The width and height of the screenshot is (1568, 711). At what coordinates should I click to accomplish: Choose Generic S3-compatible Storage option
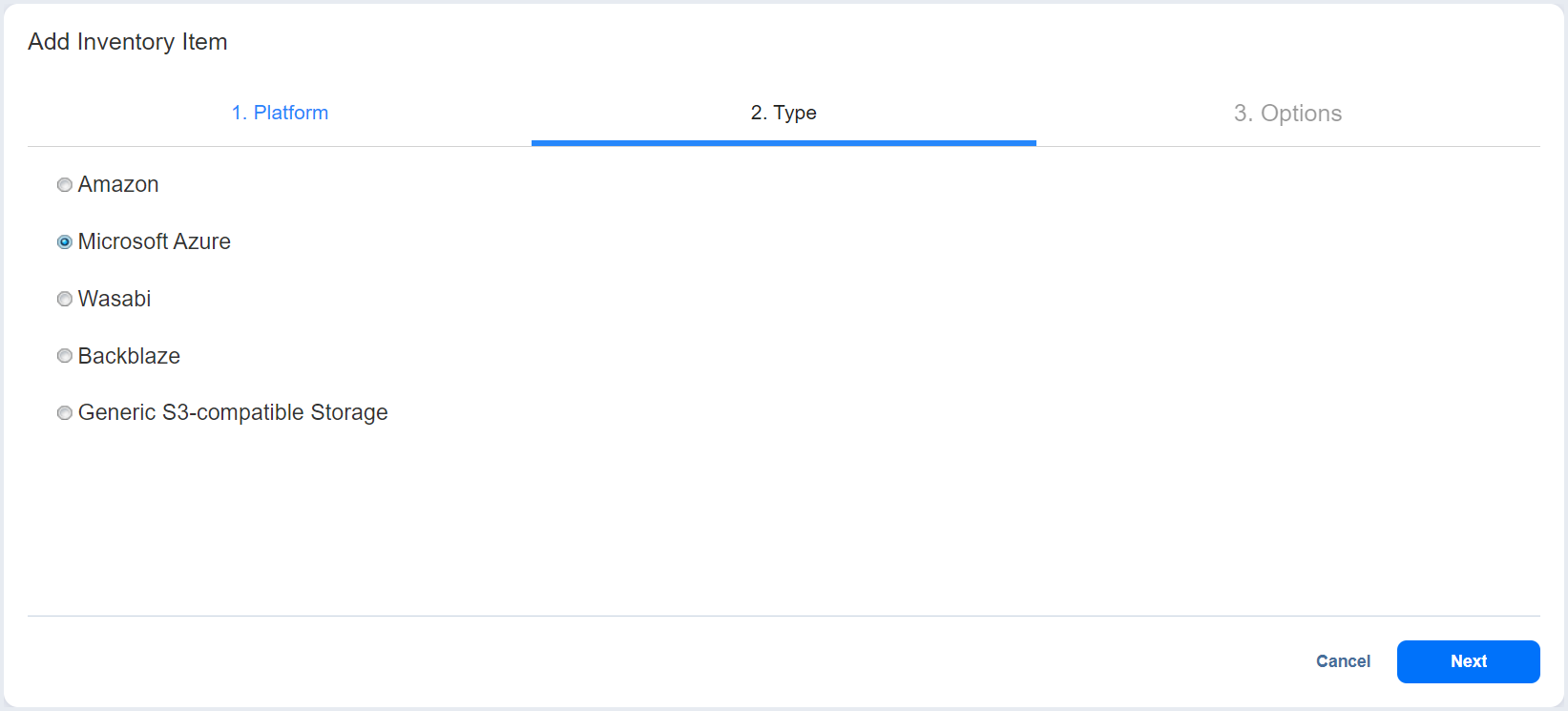pyautogui.click(x=64, y=412)
